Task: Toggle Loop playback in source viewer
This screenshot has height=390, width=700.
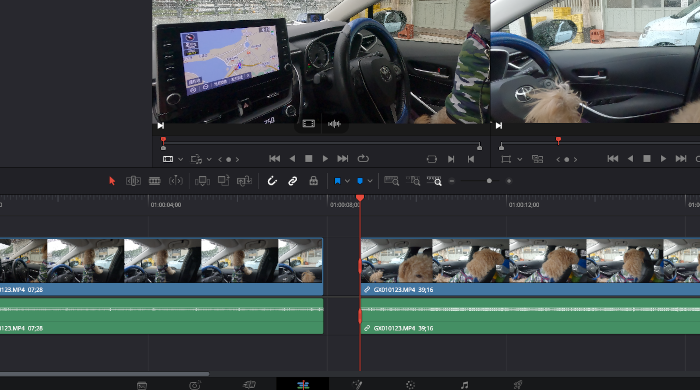Action: [363, 158]
